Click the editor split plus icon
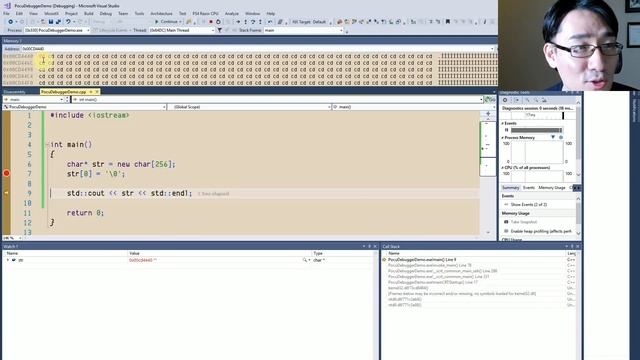 (x=488, y=114)
